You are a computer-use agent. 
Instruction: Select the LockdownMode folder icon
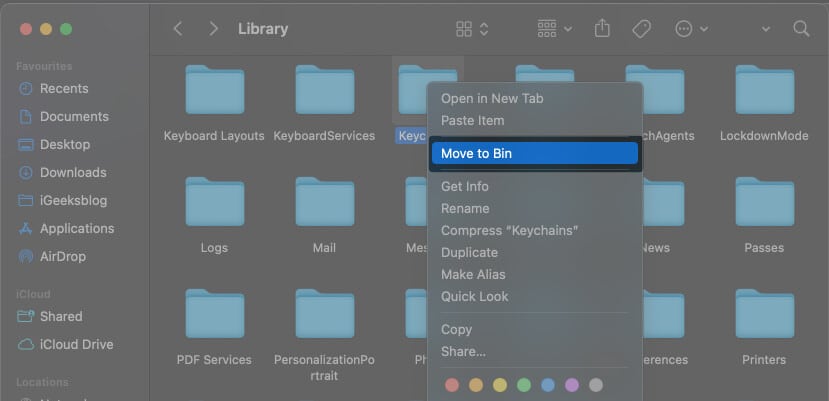[x=764, y=89]
